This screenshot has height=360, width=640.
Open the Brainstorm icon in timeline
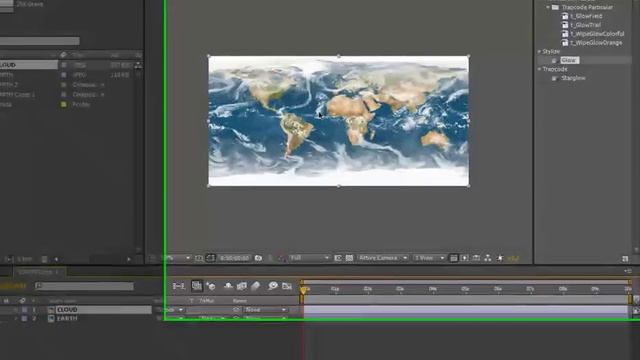click(273, 286)
